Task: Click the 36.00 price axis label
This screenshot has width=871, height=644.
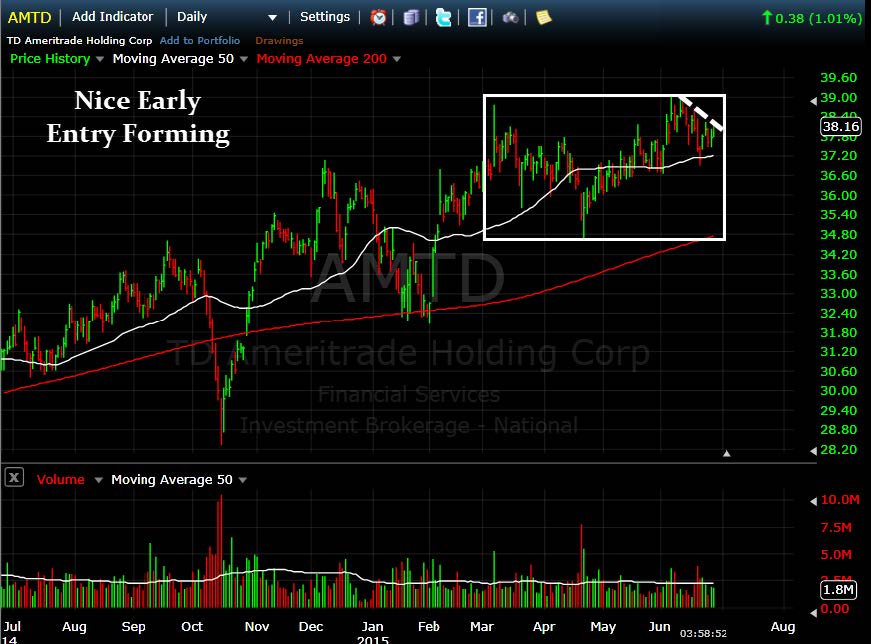Action: [x=839, y=196]
